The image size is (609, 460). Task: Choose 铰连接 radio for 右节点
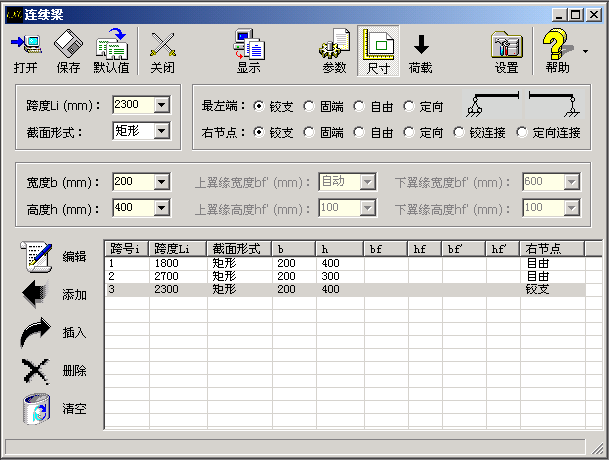459,131
